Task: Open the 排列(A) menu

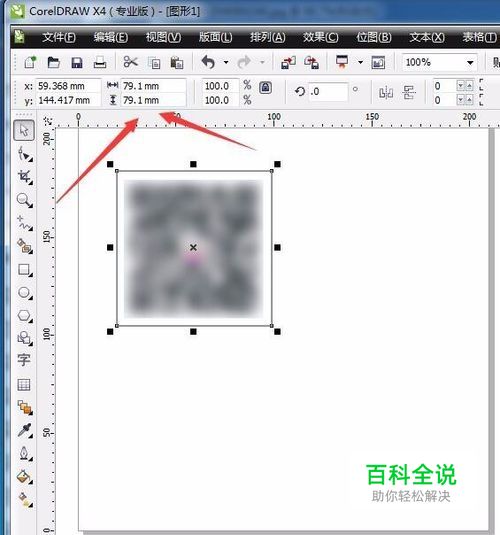Action: tap(268, 37)
